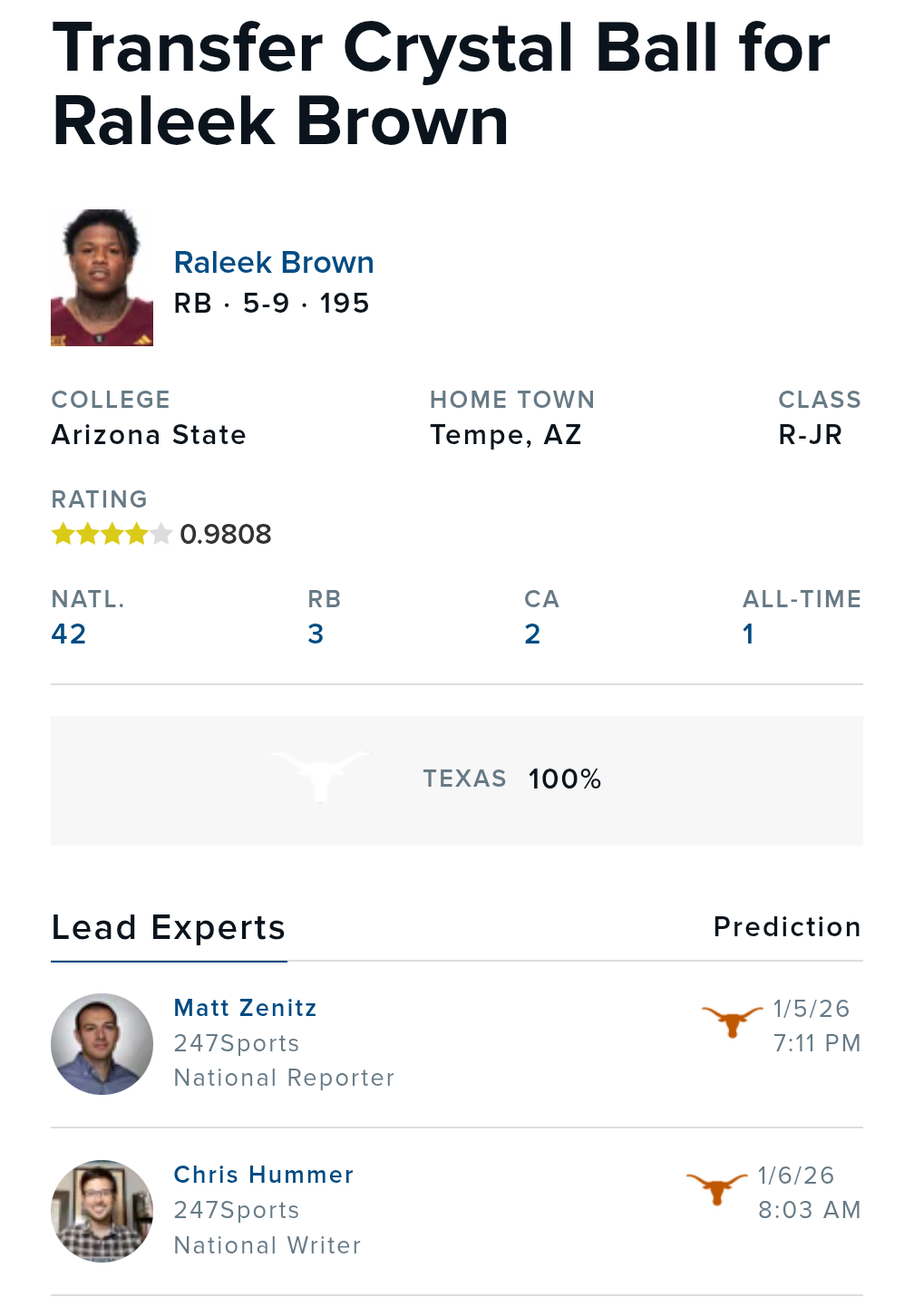Viewport: 914px width, 1316px height.
Task: Click the Texas 100% prediction bar
Action: pos(512,779)
